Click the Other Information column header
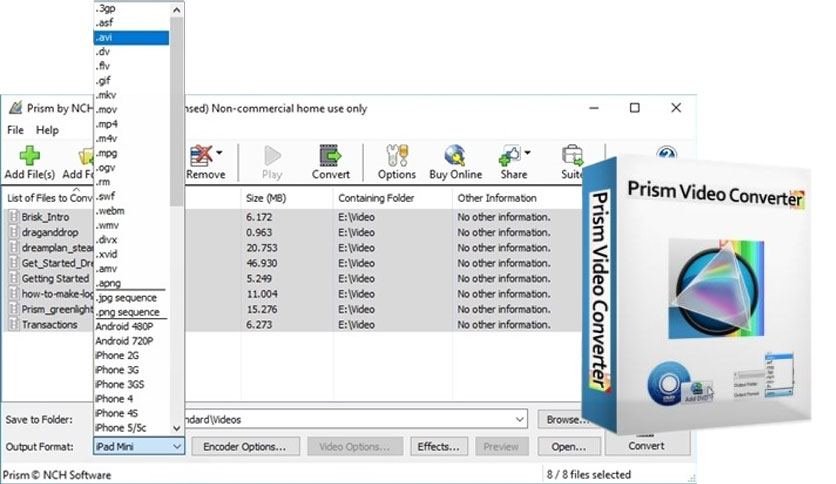Screen dimensions: 836x484 (x=497, y=198)
